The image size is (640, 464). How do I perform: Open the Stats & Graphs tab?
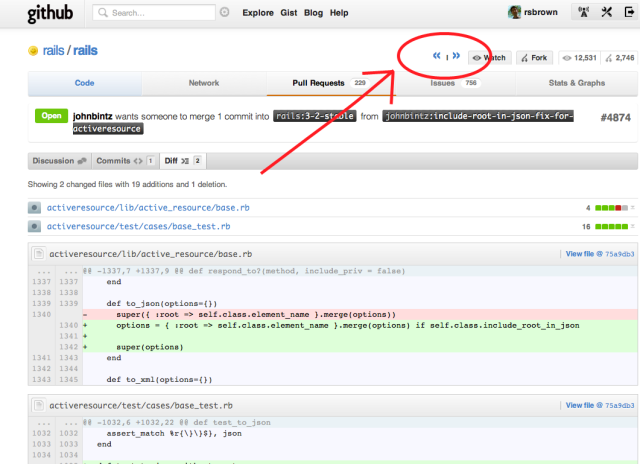(x=576, y=83)
